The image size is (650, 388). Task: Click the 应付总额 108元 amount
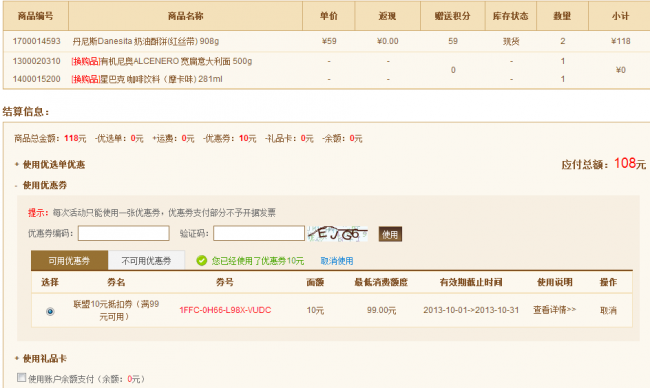(x=630, y=163)
